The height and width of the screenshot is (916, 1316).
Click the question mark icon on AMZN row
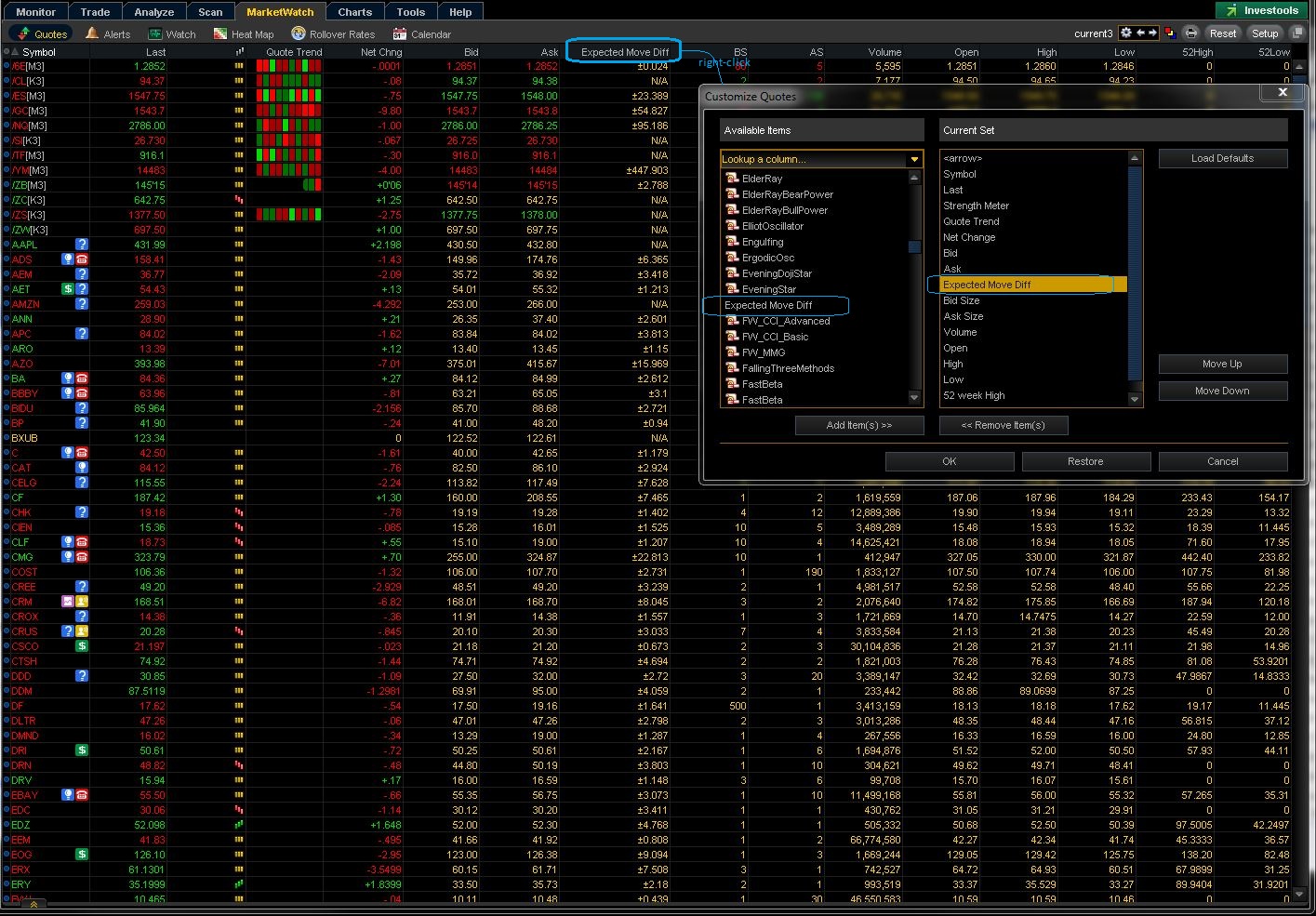coord(82,304)
